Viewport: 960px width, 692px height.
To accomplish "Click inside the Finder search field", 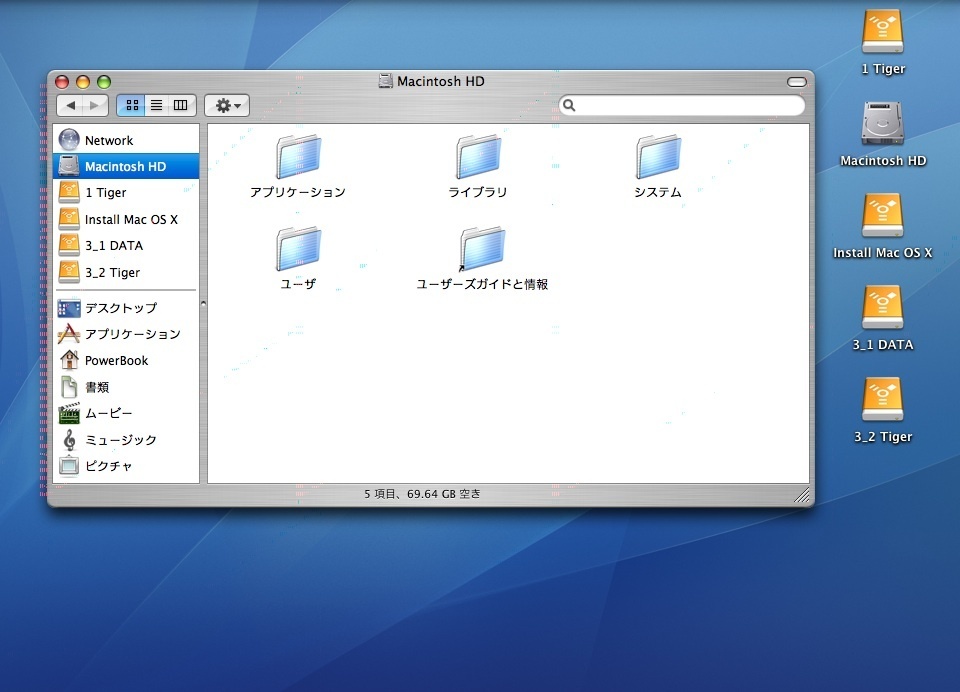I will [x=690, y=106].
